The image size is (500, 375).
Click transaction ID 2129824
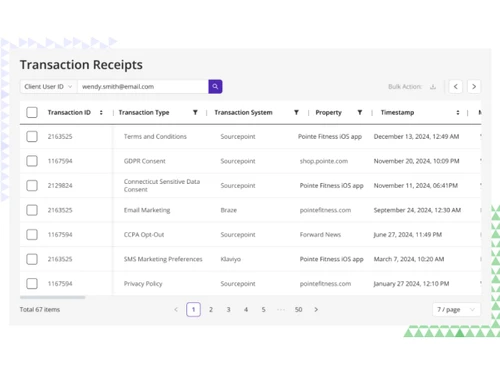(60, 186)
